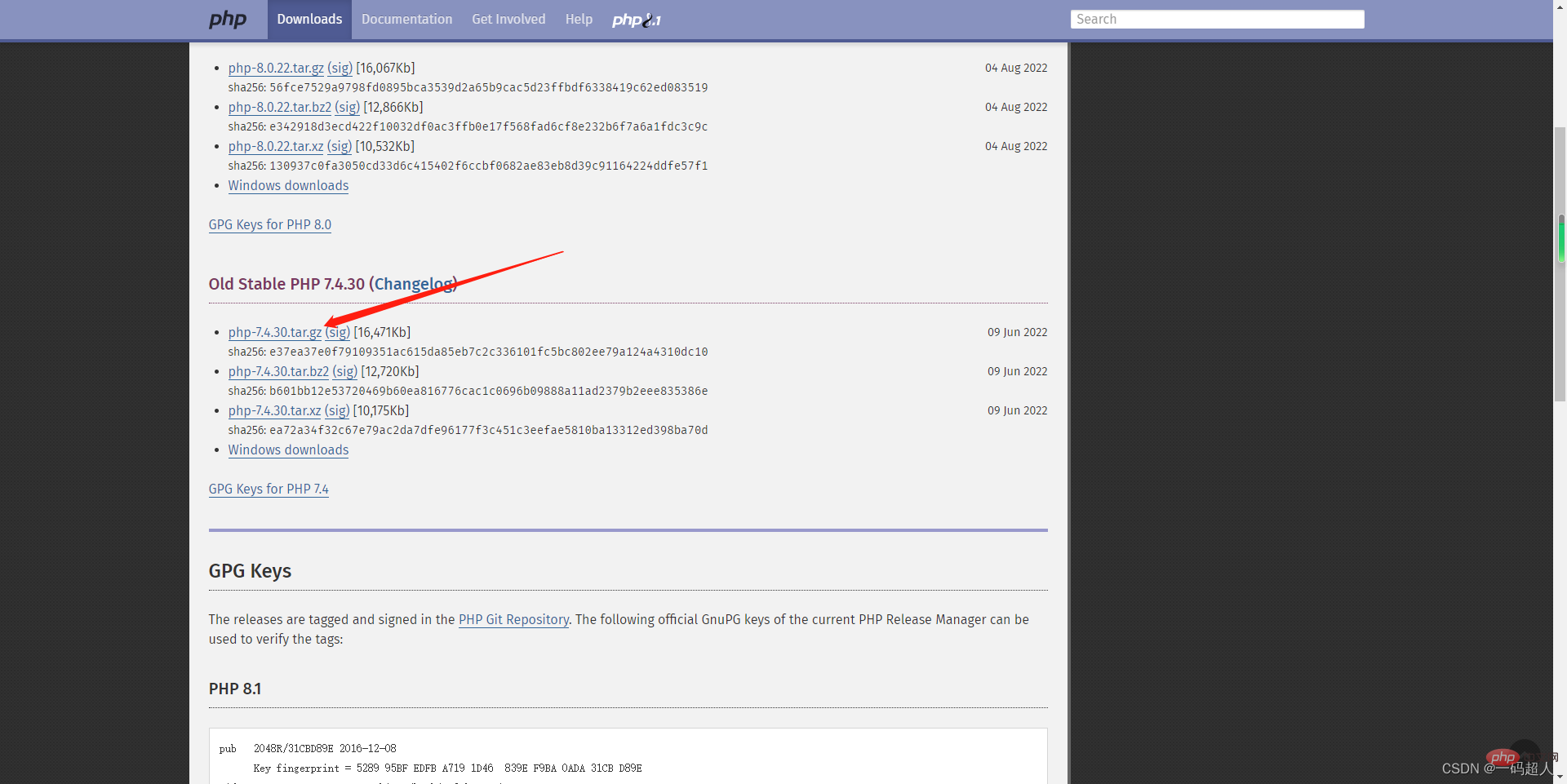Click the [16,471Kb] file size text
The image size is (1567, 784).
(382, 332)
